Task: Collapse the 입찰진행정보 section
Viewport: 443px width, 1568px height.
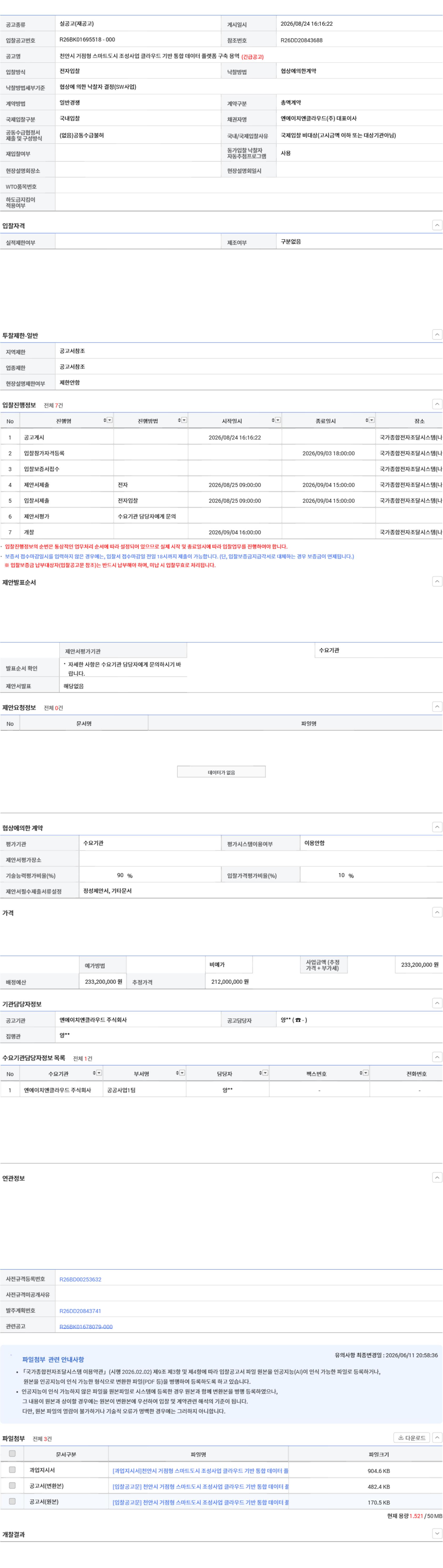Action: [x=437, y=404]
